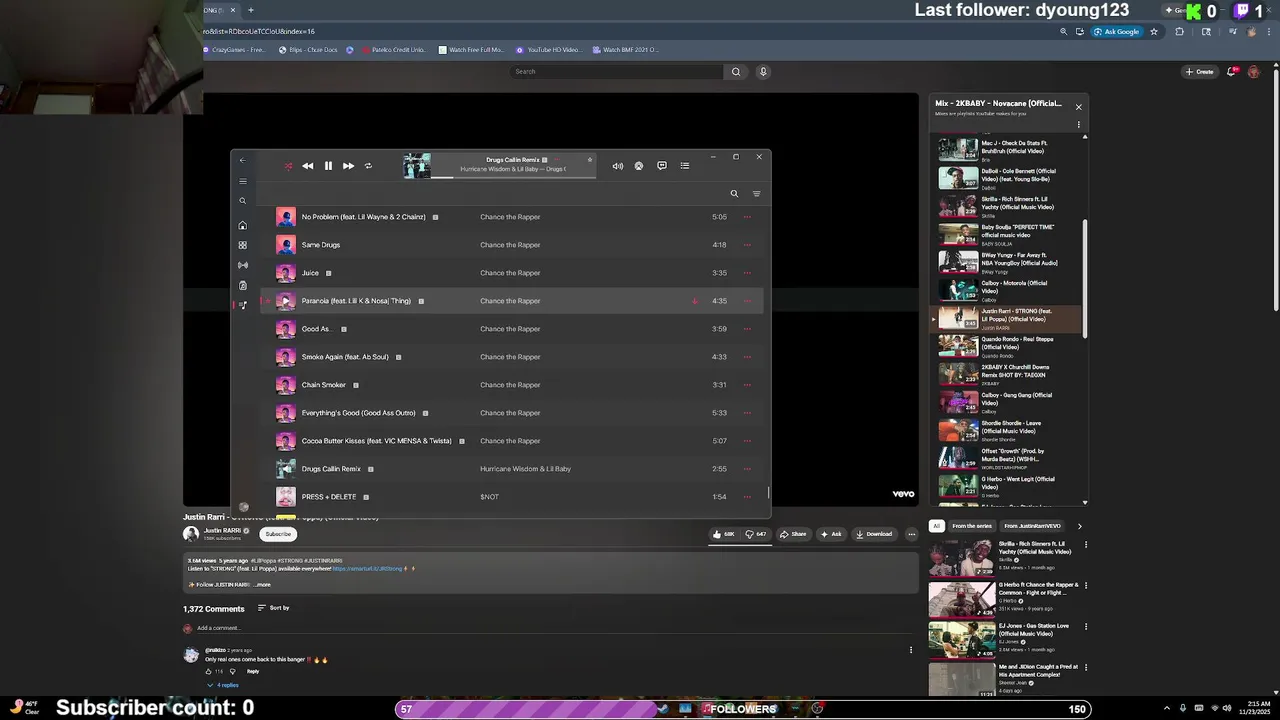Screen dimensions: 1280x720
Task: Dislike the YouTube video
Action: (756, 534)
